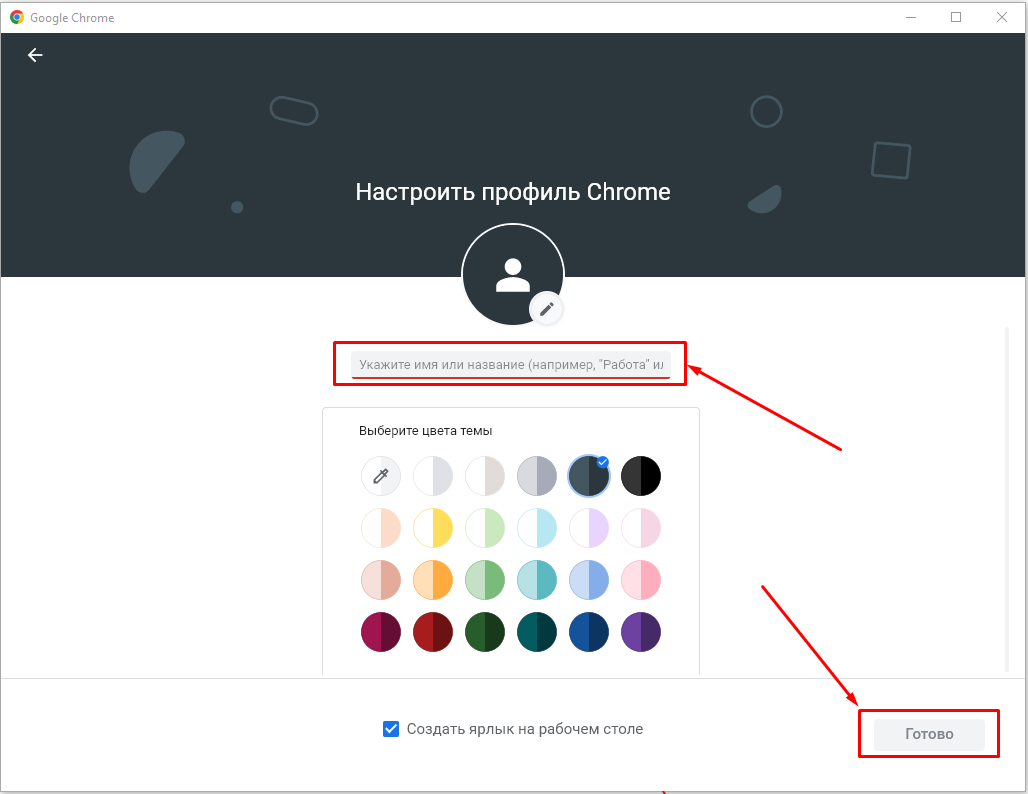Image resolution: width=1028 pixels, height=794 pixels.
Task: Click the 'Настроить профиль Chrome' title
Action: (x=513, y=192)
